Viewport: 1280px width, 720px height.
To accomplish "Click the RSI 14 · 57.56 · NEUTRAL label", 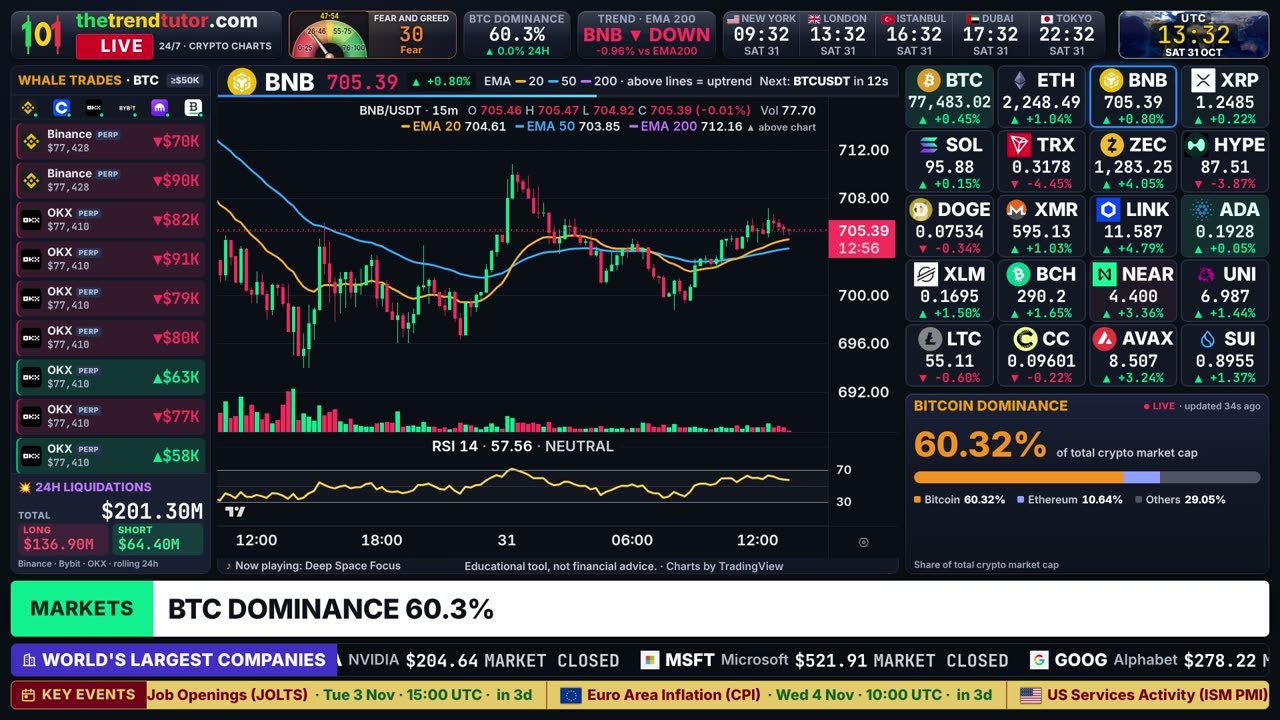I will coord(522,446).
